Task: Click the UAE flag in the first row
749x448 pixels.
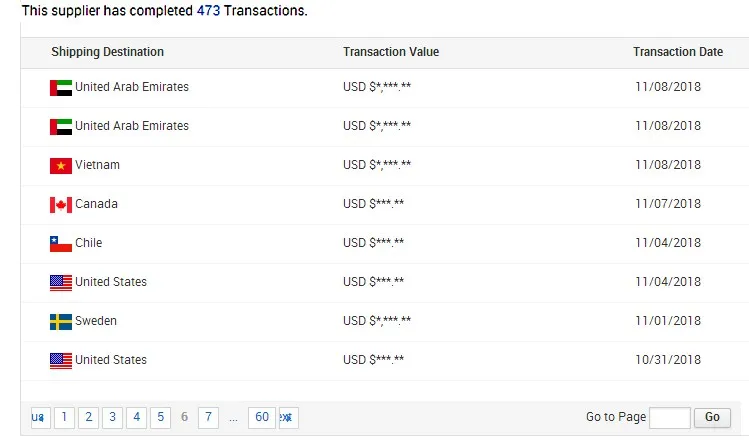Action: click(60, 88)
